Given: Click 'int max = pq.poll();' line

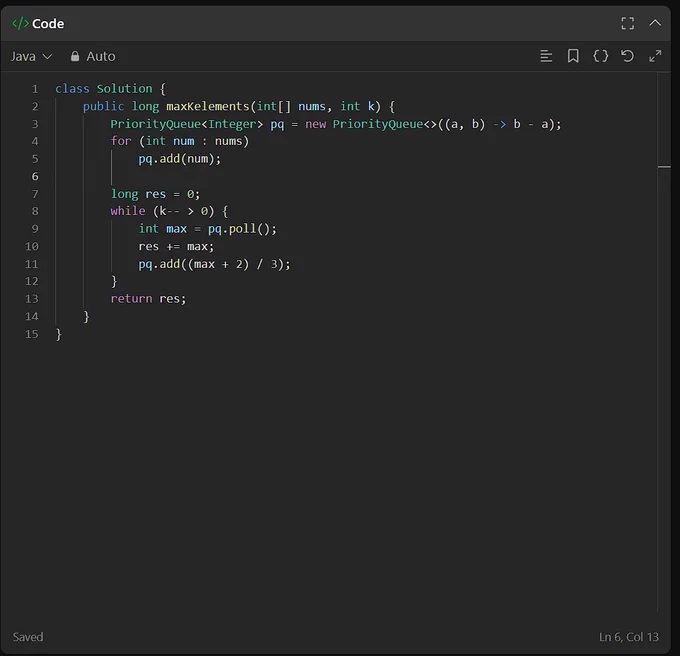Looking at the screenshot, I should coord(207,228).
